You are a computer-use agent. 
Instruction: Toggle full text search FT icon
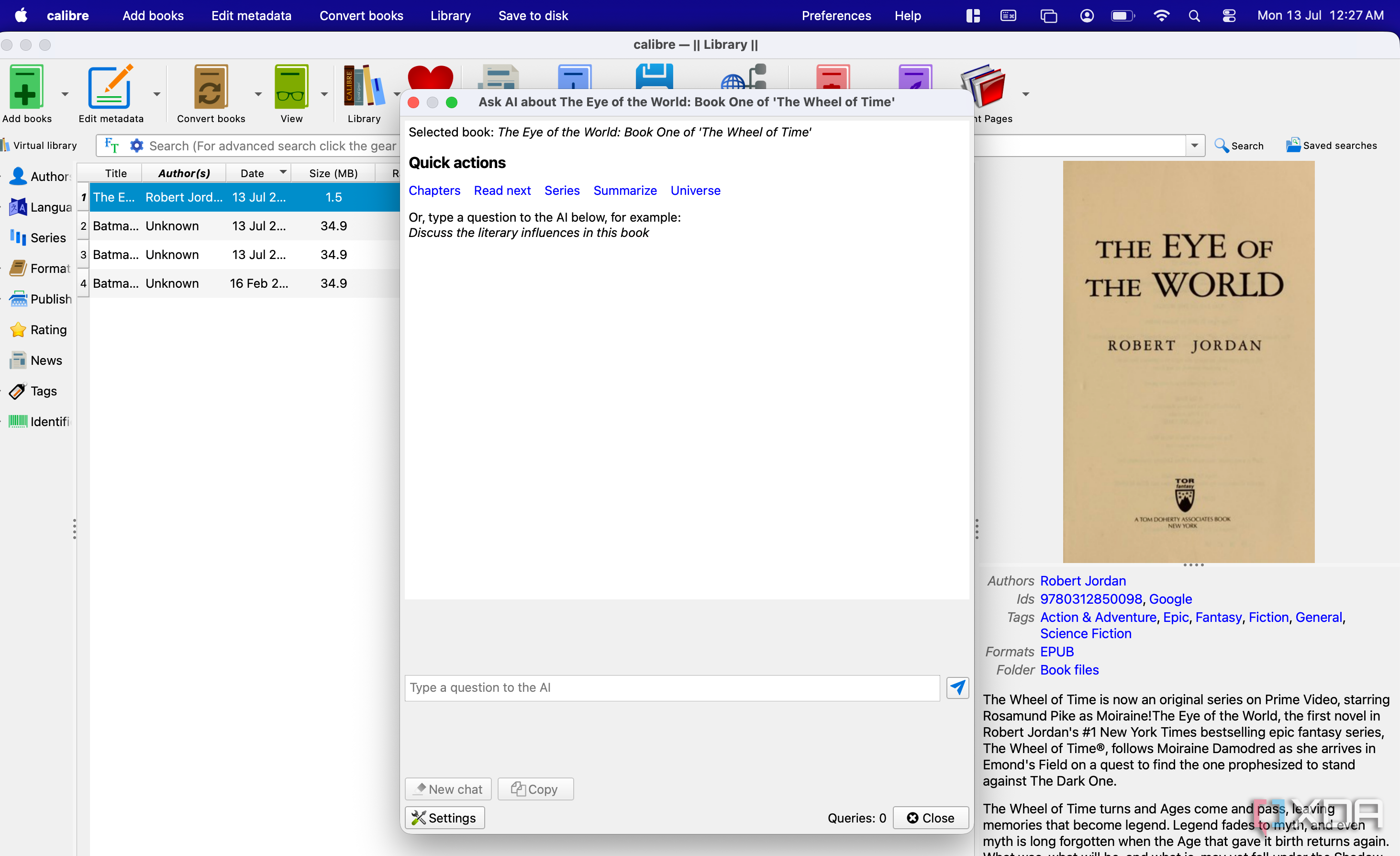pyautogui.click(x=111, y=146)
